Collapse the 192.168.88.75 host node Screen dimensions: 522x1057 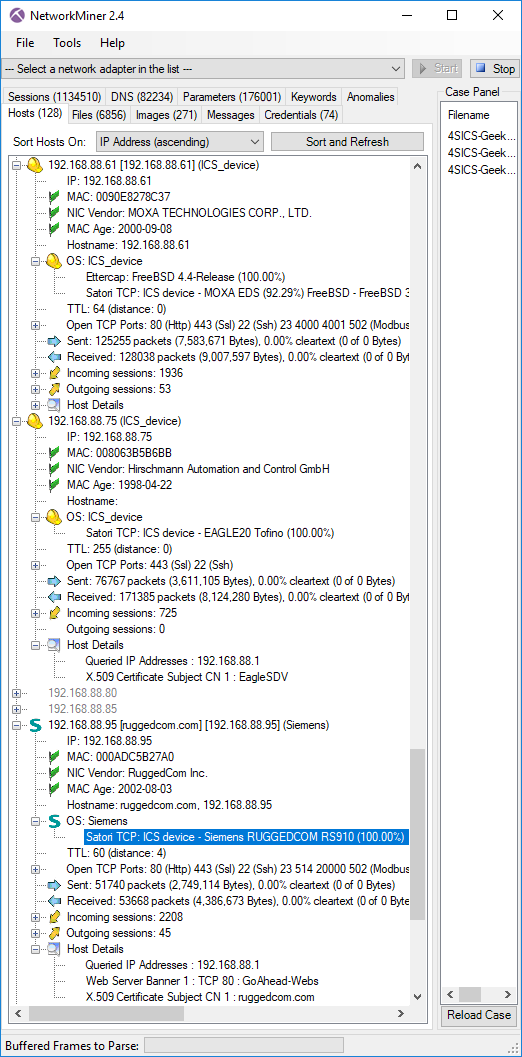click(x=17, y=421)
